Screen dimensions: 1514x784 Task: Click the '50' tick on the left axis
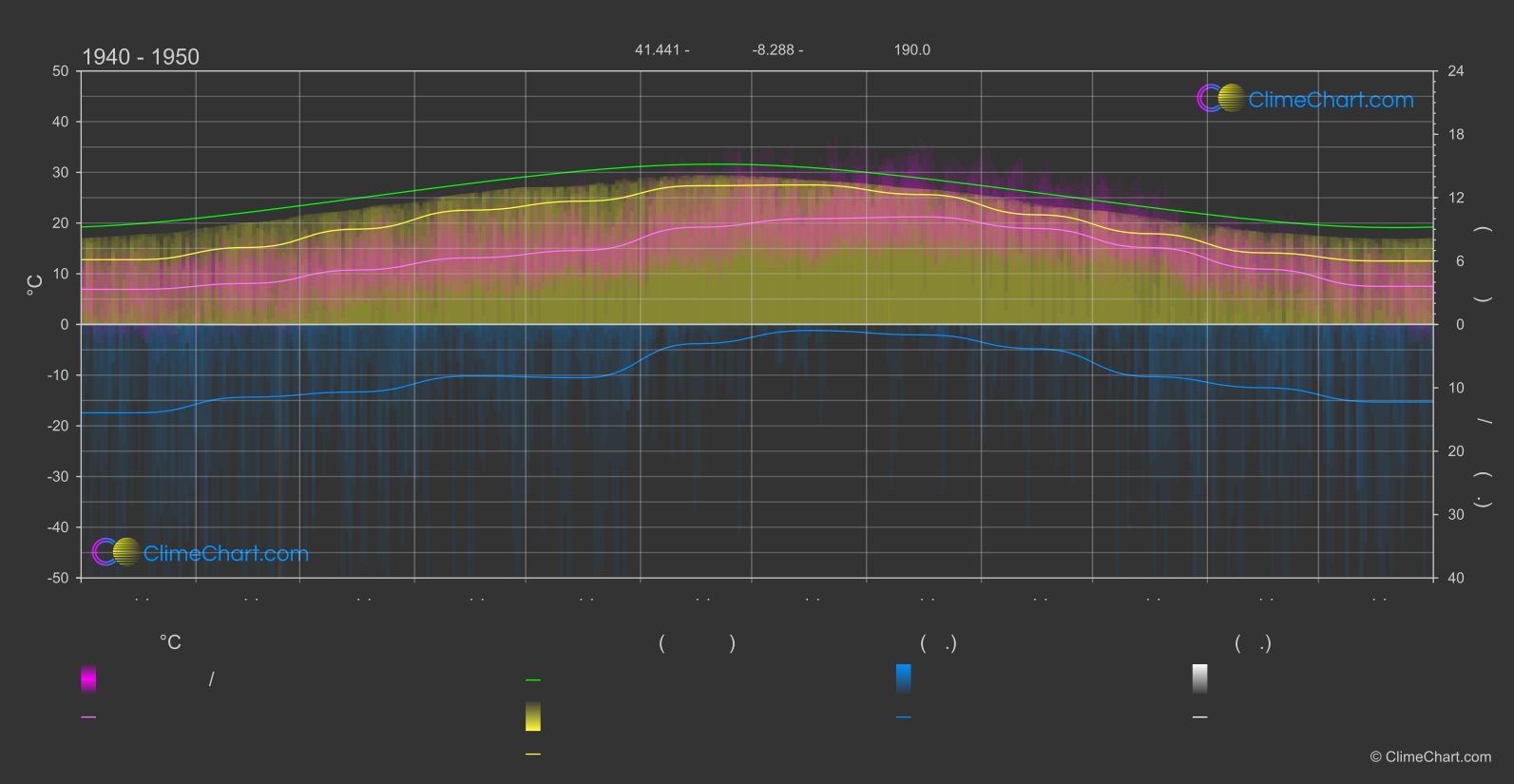tap(61, 71)
